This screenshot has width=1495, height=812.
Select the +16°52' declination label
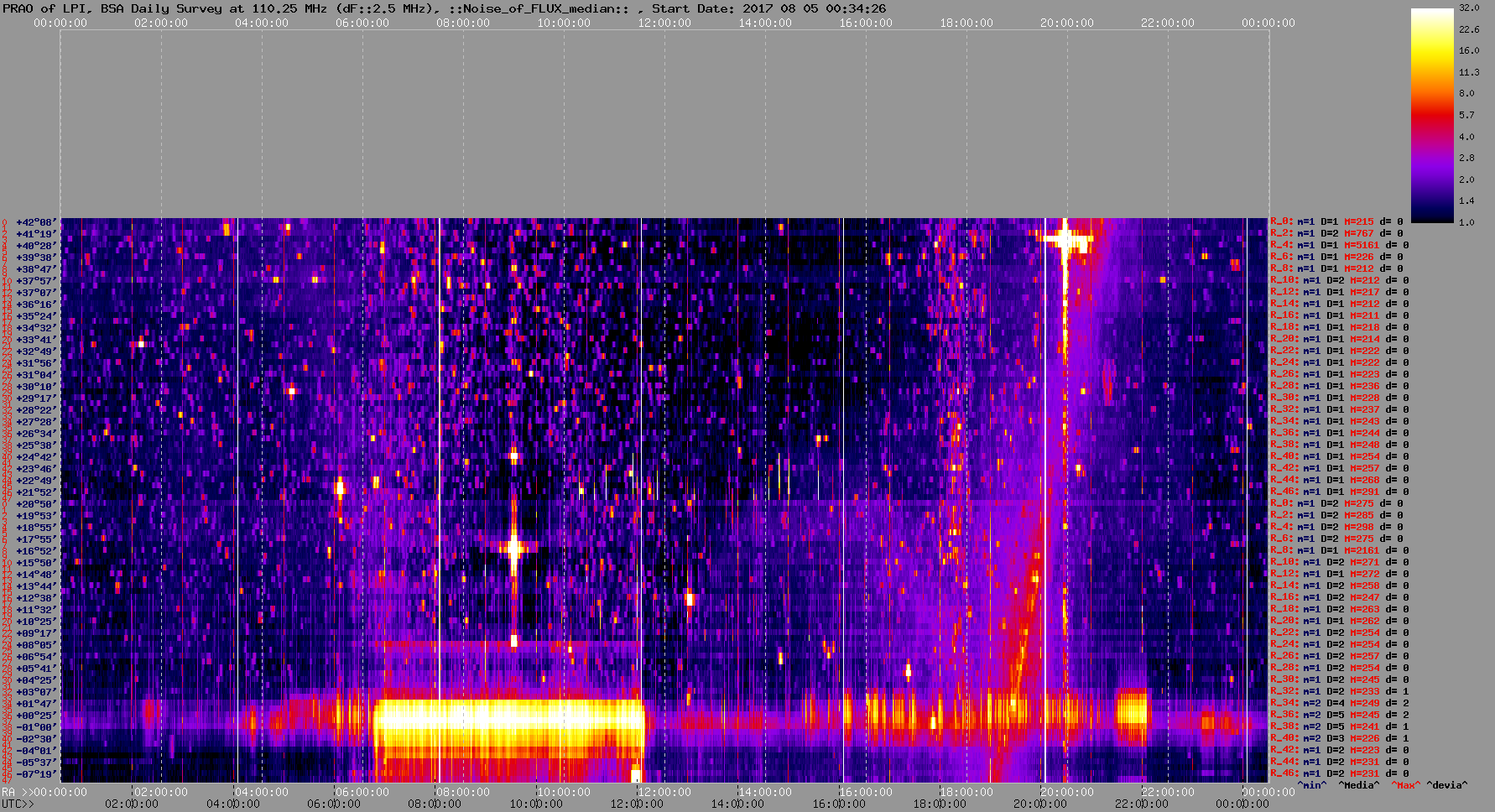coord(37,551)
